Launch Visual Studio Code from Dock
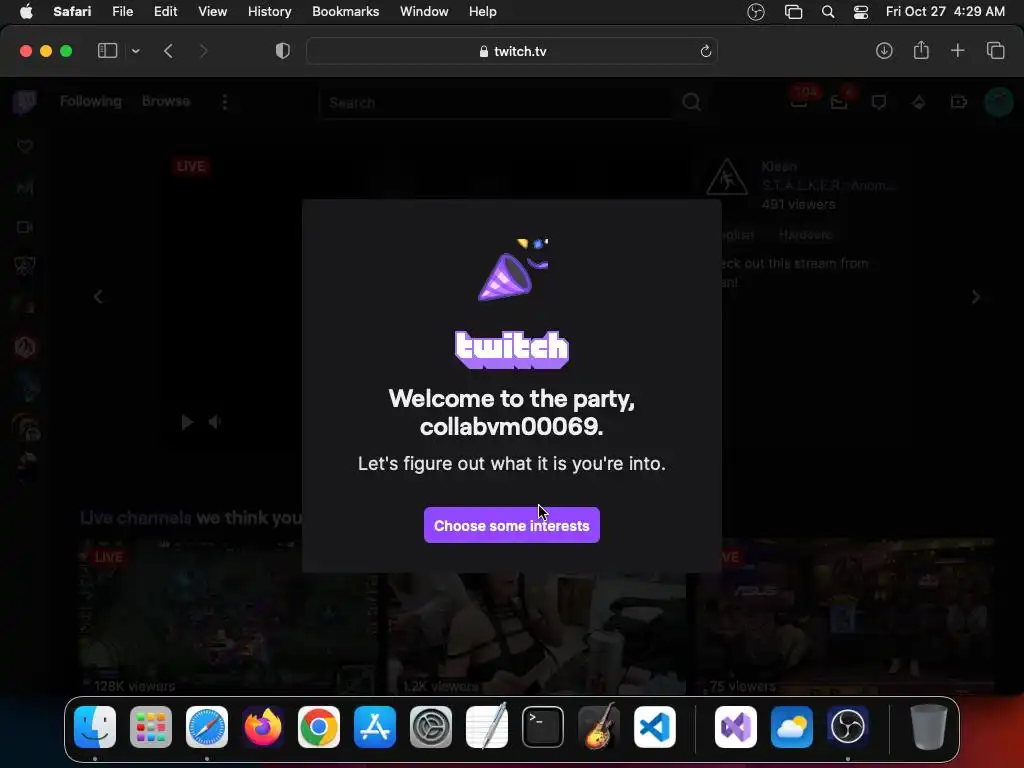The image size is (1024, 768). pos(655,726)
